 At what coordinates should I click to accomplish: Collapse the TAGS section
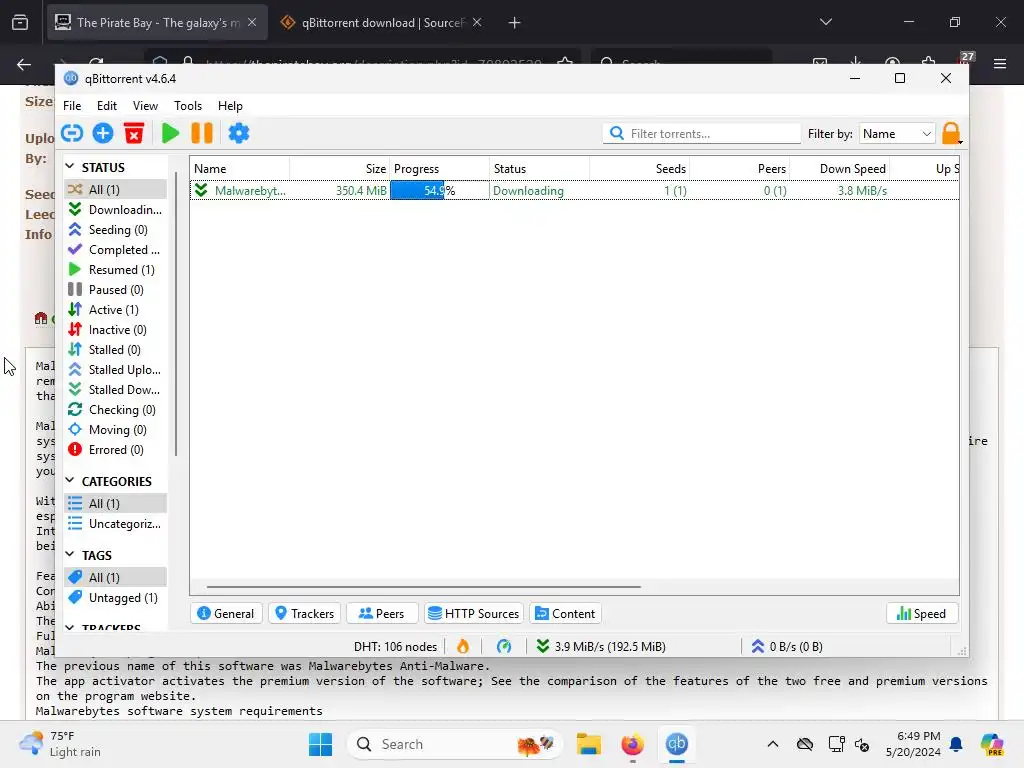pyautogui.click(x=70, y=554)
